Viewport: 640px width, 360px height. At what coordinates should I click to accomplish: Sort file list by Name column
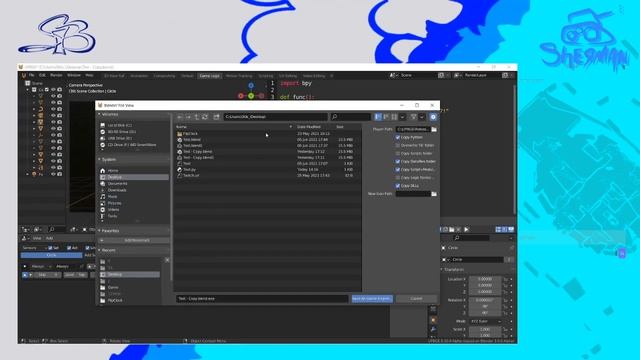point(182,127)
